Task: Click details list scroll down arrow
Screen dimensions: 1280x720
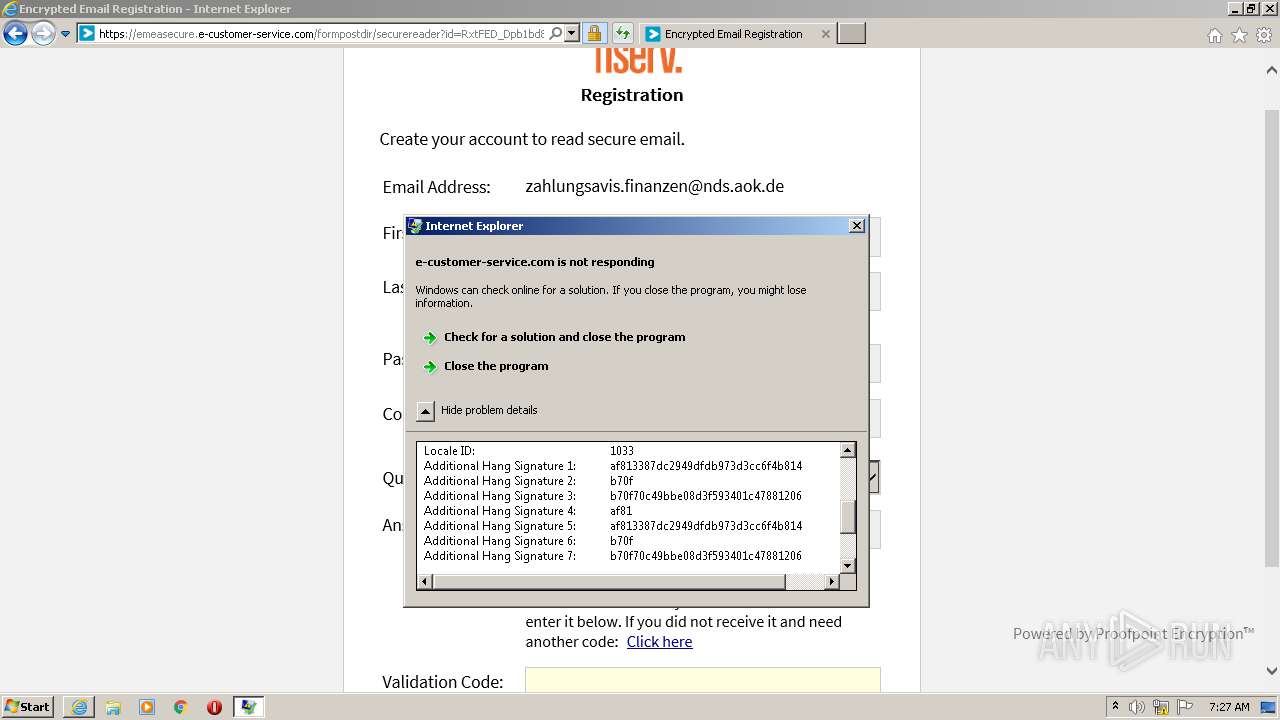Action: (x=848, y=566)
